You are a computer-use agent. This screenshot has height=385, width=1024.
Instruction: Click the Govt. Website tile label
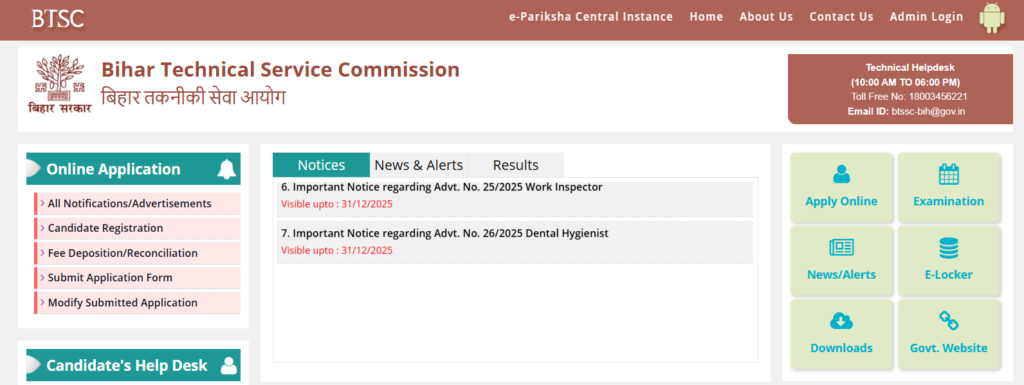pos(948,348)
